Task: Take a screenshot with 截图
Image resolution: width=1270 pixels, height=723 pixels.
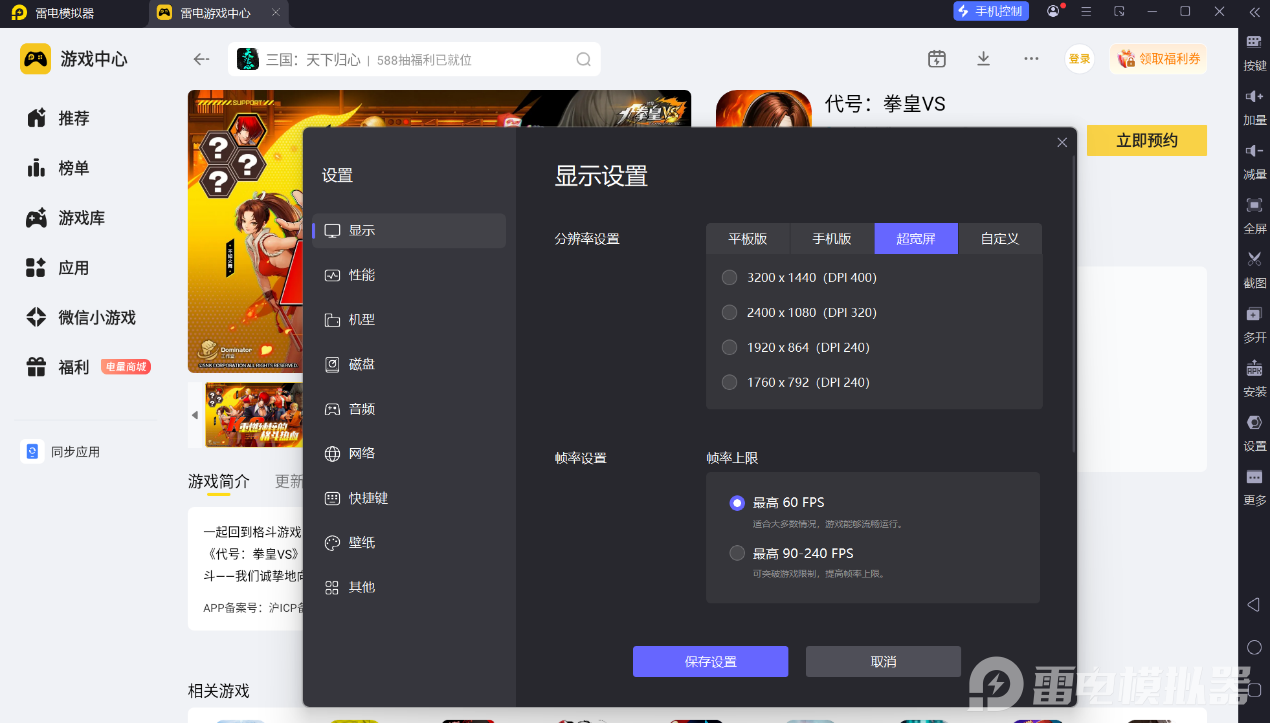Action: tap(1254, 269)
